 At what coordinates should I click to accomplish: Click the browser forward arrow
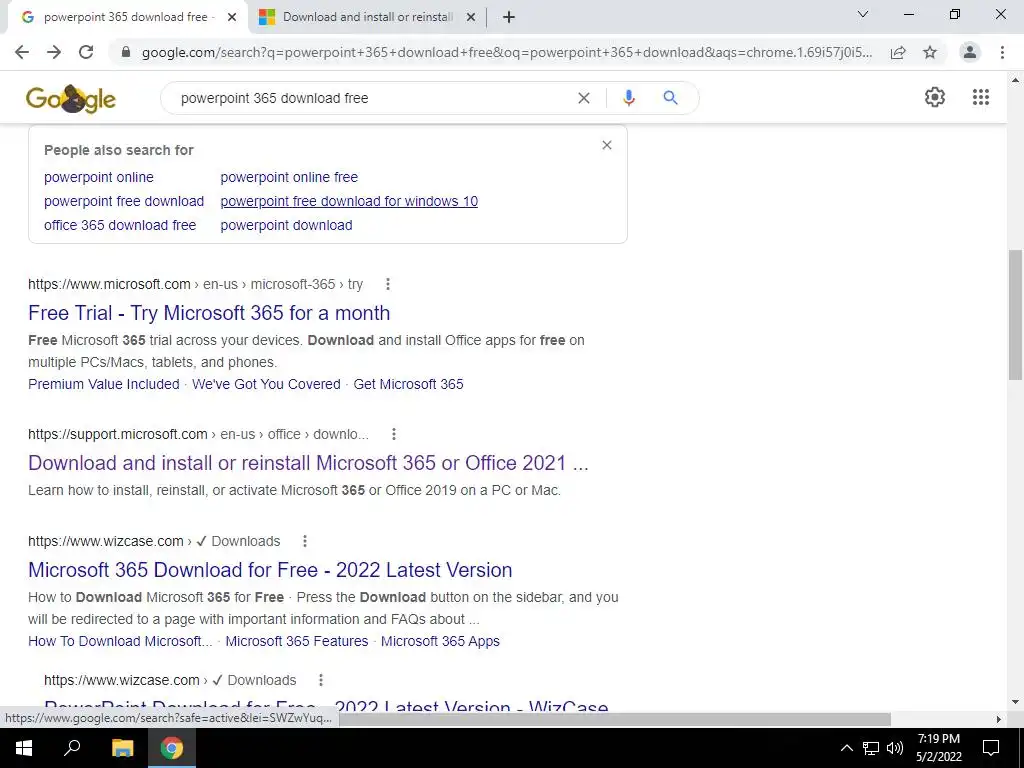coord(54,52)
